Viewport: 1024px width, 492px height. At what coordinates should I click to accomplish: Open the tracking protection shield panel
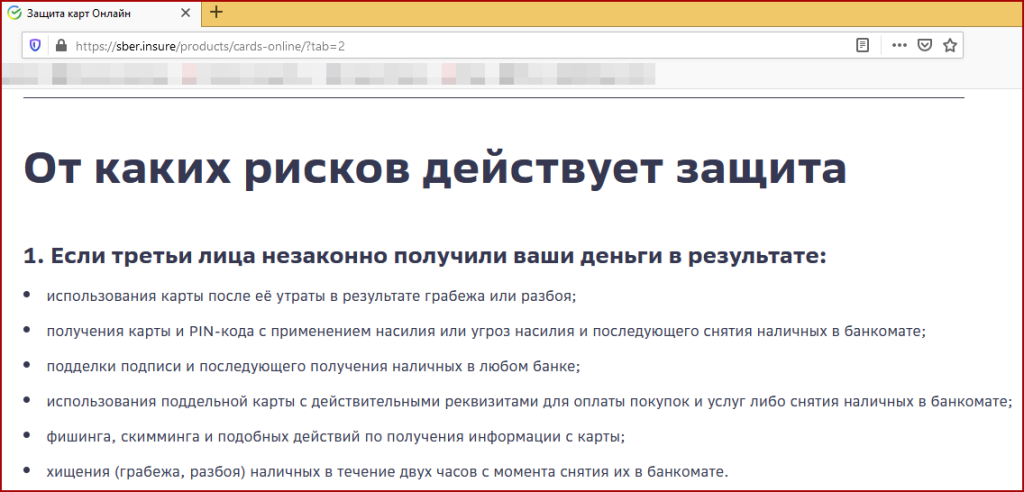(36, 45)
